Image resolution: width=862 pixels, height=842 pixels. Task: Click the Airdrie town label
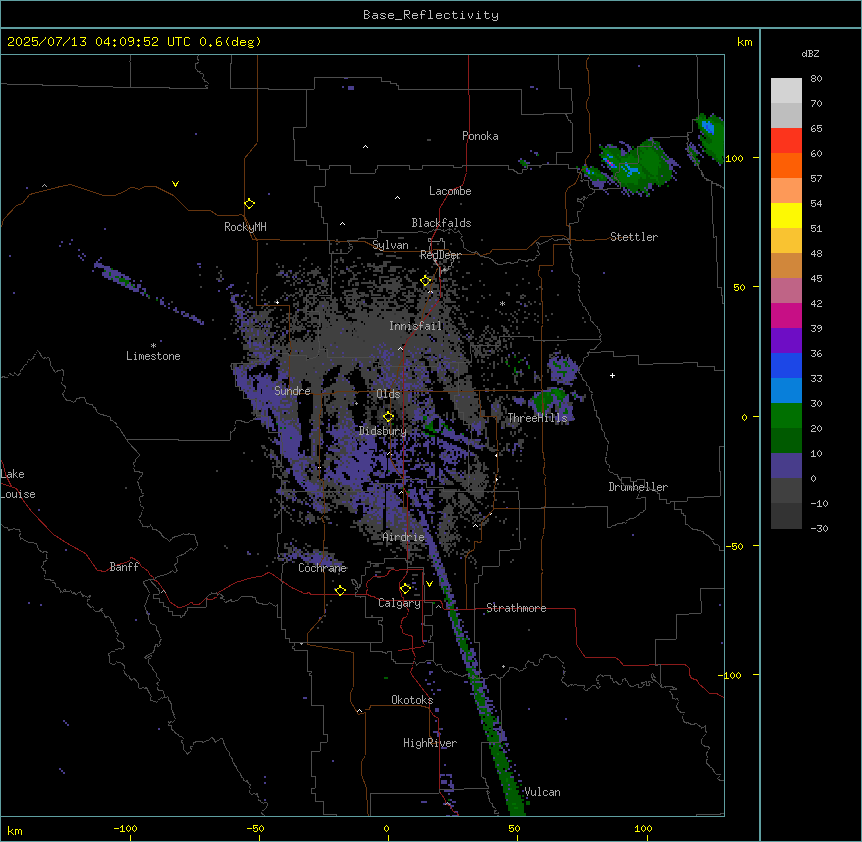(404, 537)
